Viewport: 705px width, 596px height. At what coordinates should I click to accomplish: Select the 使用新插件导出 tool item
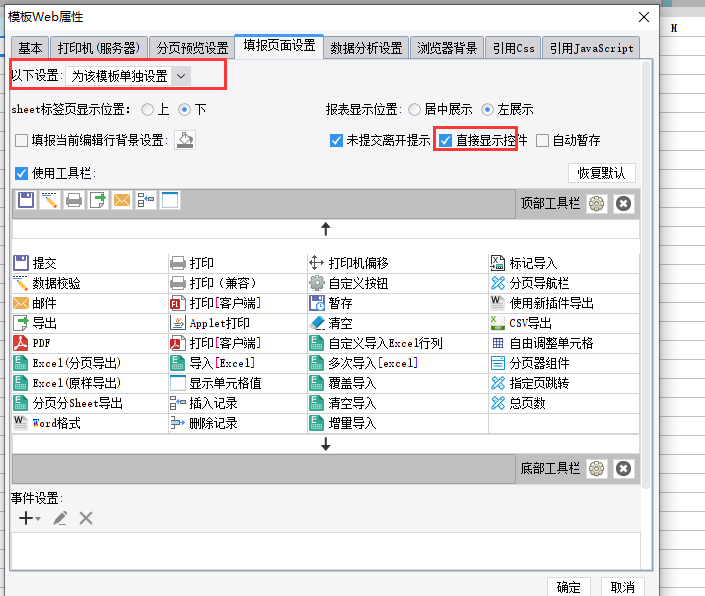point(564,303)
